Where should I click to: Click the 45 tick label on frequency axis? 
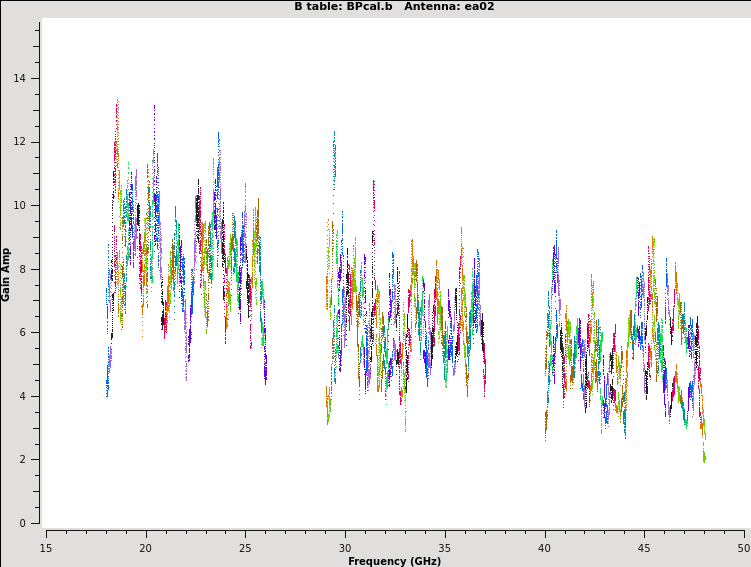coord(644,548)
